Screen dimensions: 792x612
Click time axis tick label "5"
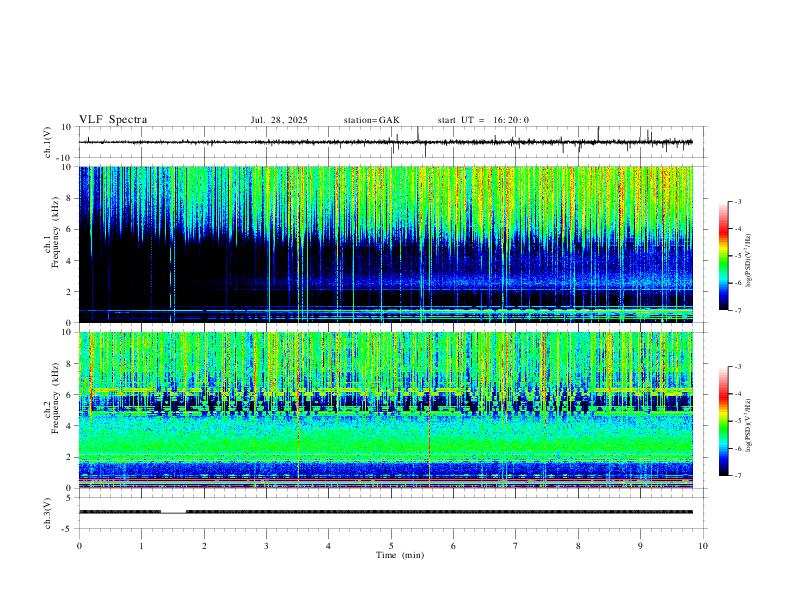coord(391,546)
